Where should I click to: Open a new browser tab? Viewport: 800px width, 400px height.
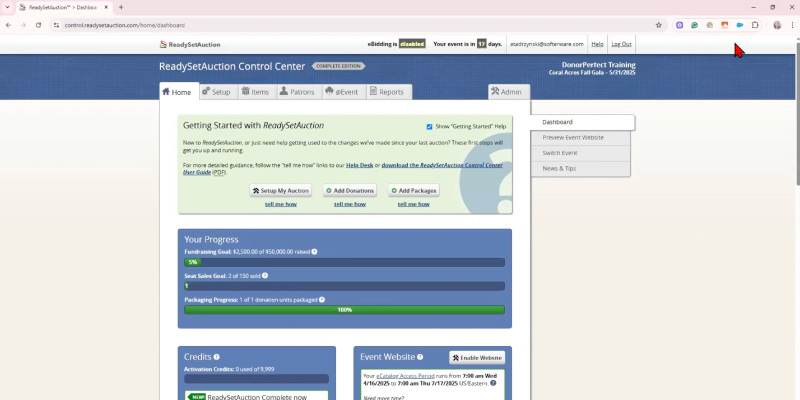pyautogui.click(x=121, y=7)
